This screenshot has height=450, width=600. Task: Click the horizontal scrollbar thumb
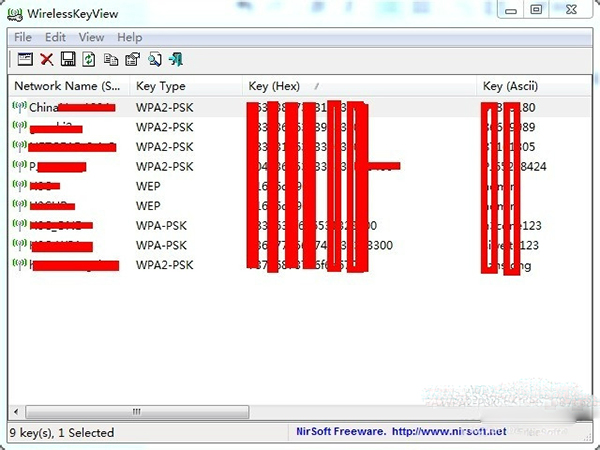click(137, 412)
